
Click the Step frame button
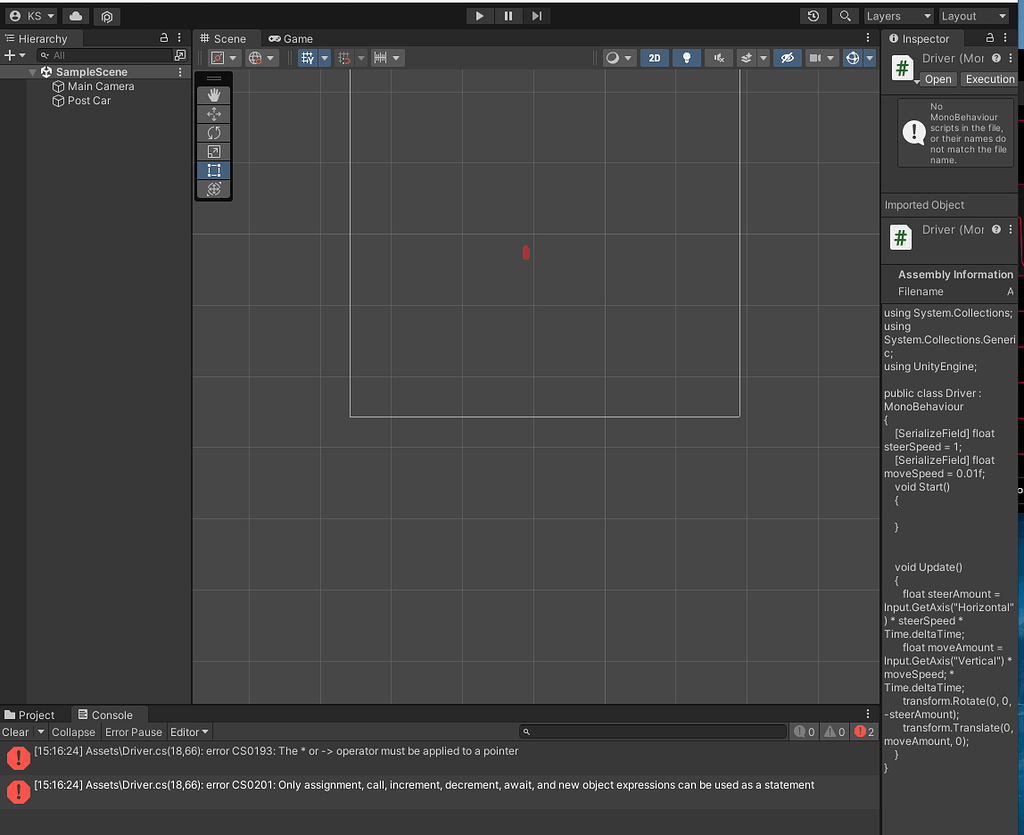[537, 16]
